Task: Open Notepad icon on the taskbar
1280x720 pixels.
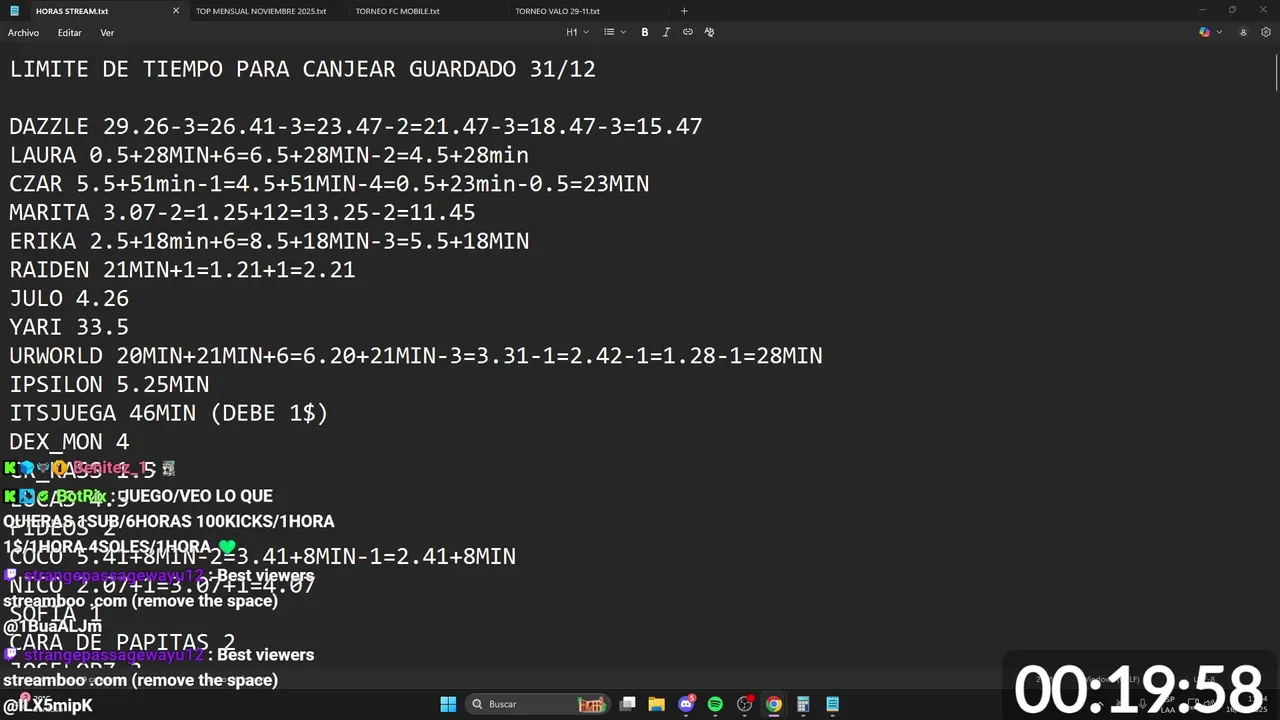Action: [832, 704]
